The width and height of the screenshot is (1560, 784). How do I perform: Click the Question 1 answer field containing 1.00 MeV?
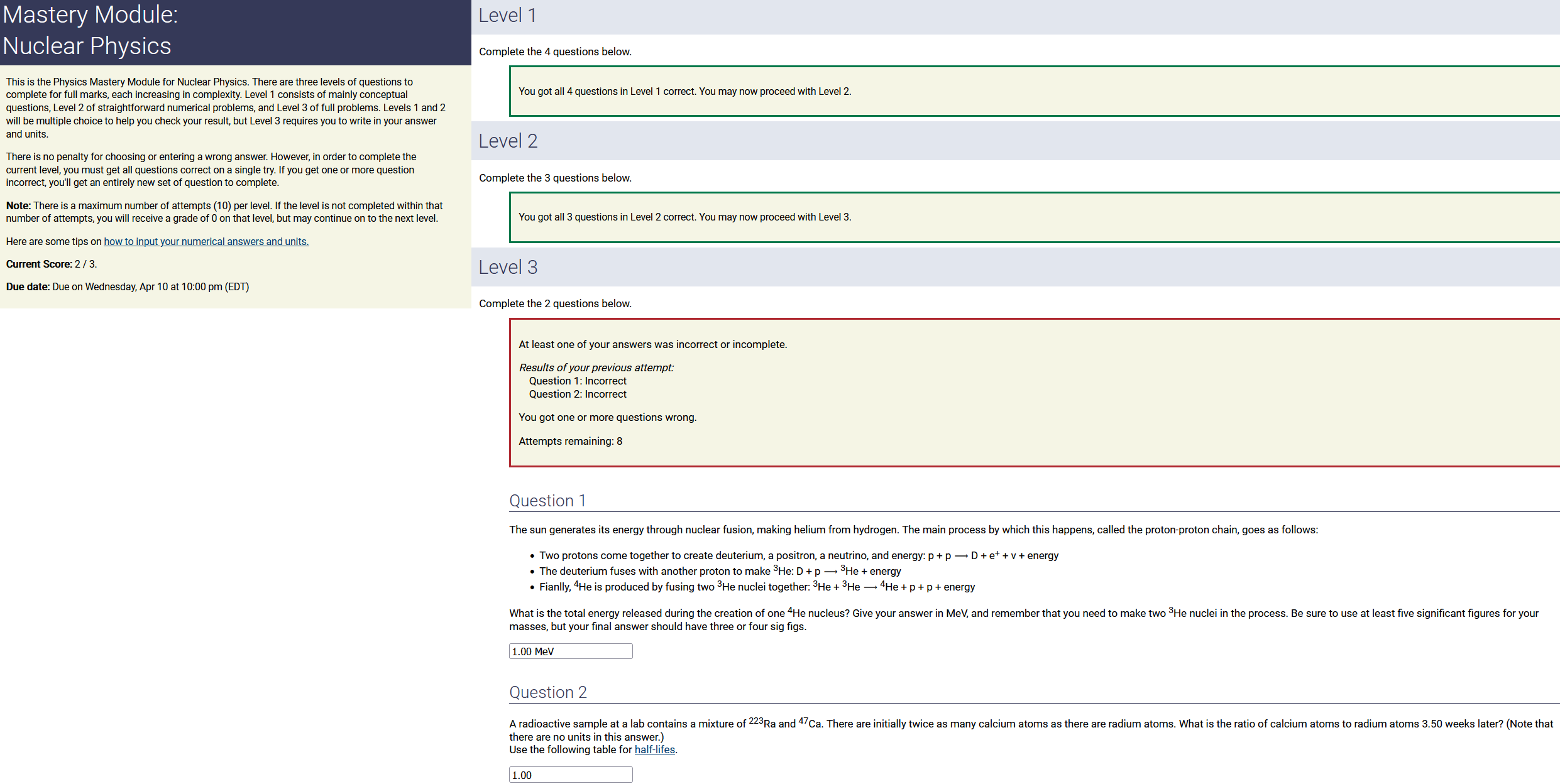(x=570, y=651)
